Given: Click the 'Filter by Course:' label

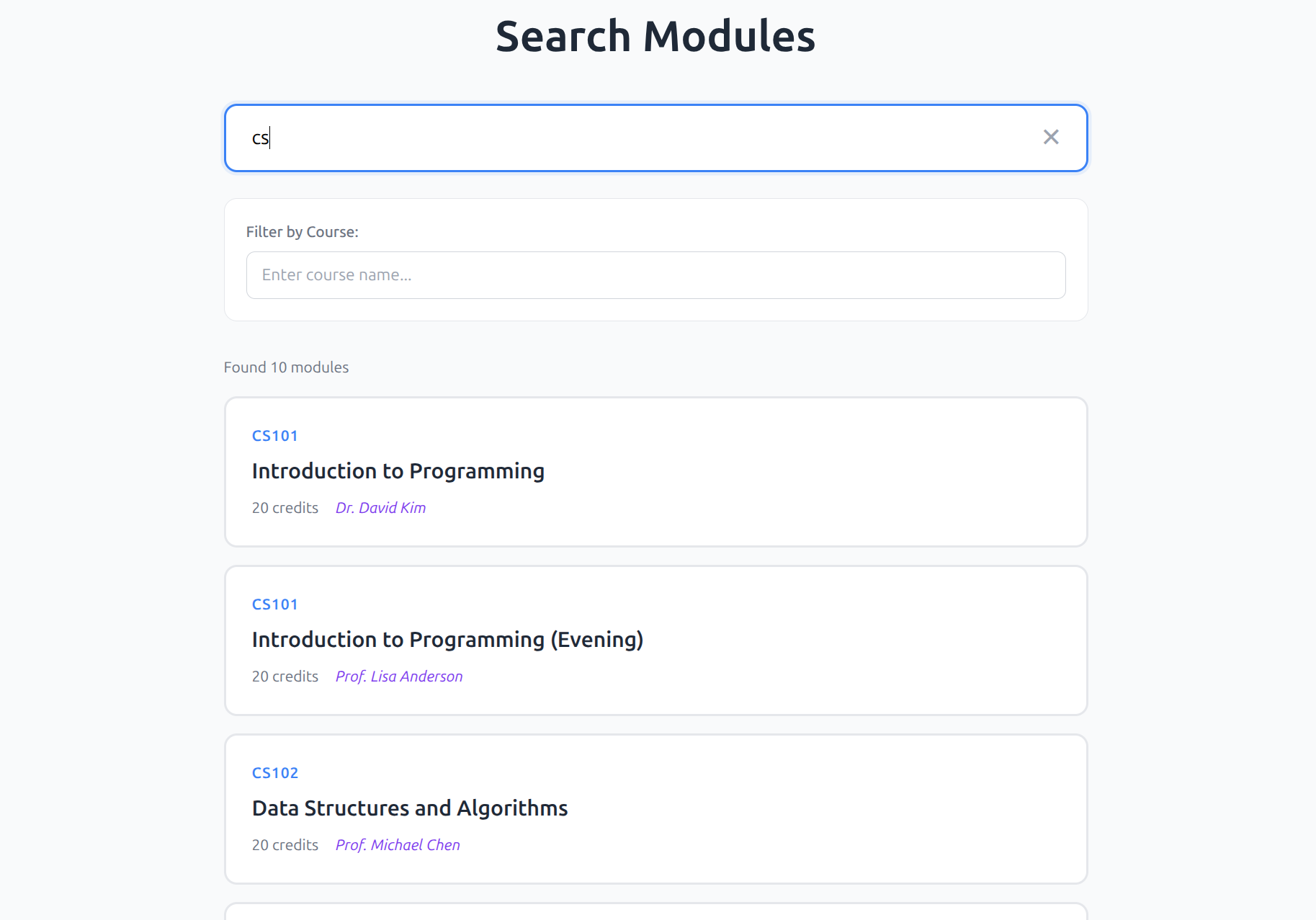Looking at the screenshot, I should tap(302, 232).
